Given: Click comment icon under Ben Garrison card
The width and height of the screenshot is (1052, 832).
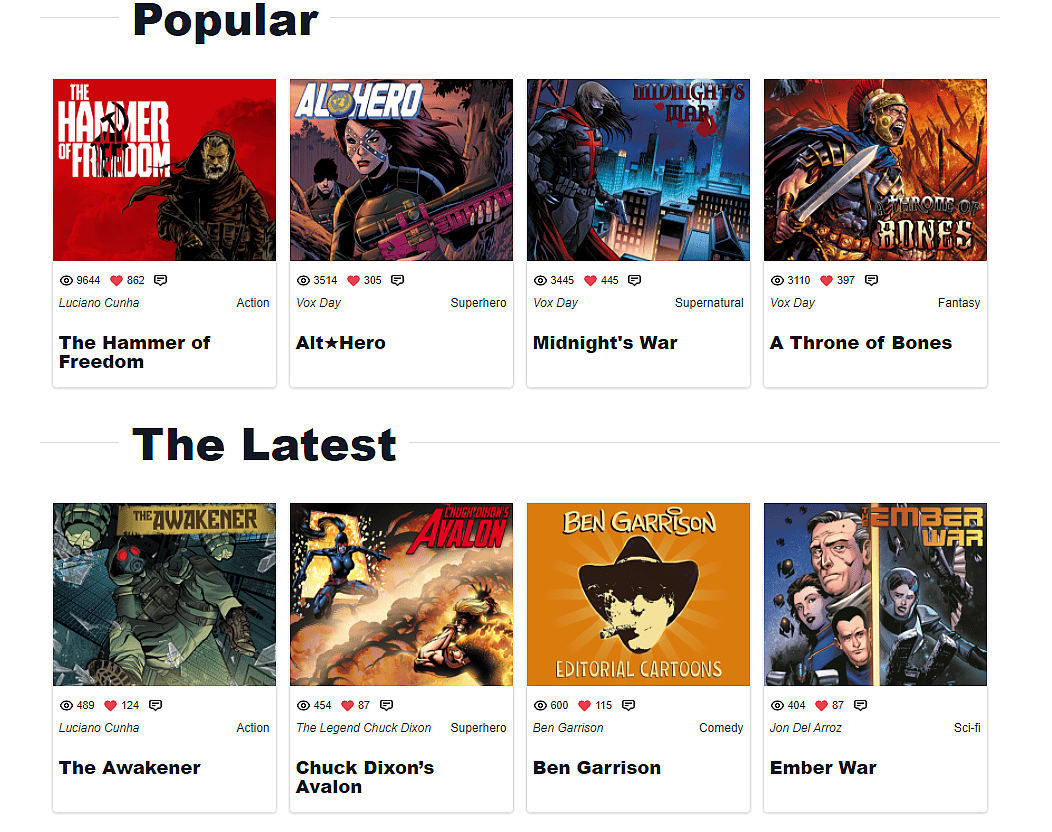Looking at the screenshot, I should [629, 705].
